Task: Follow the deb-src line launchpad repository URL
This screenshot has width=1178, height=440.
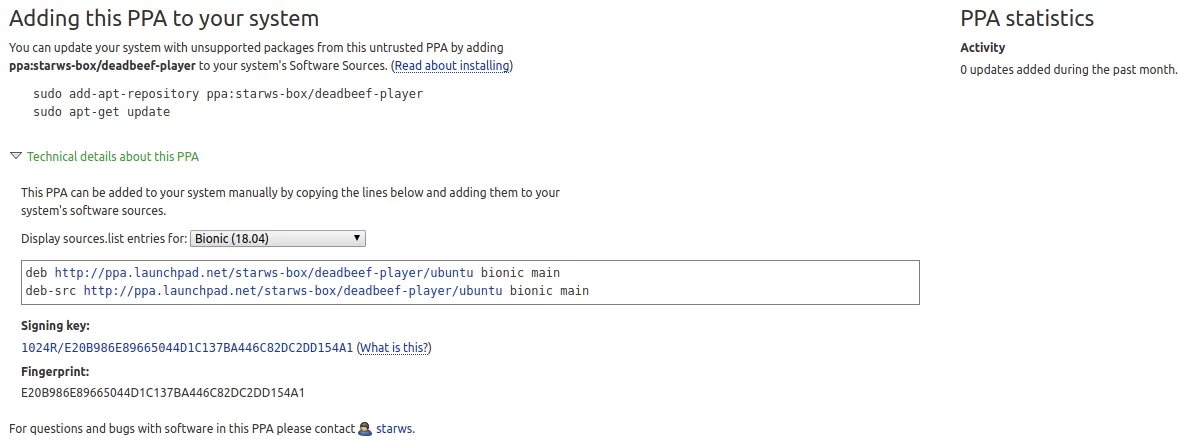Action: pyautogui.click(x=293, y=290)
